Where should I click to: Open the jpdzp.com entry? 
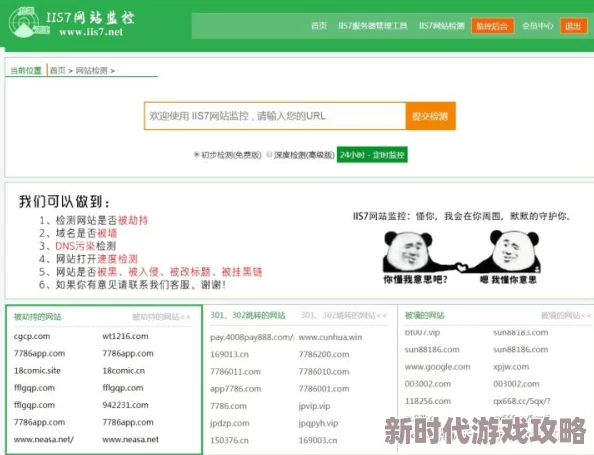click(230, 423)
